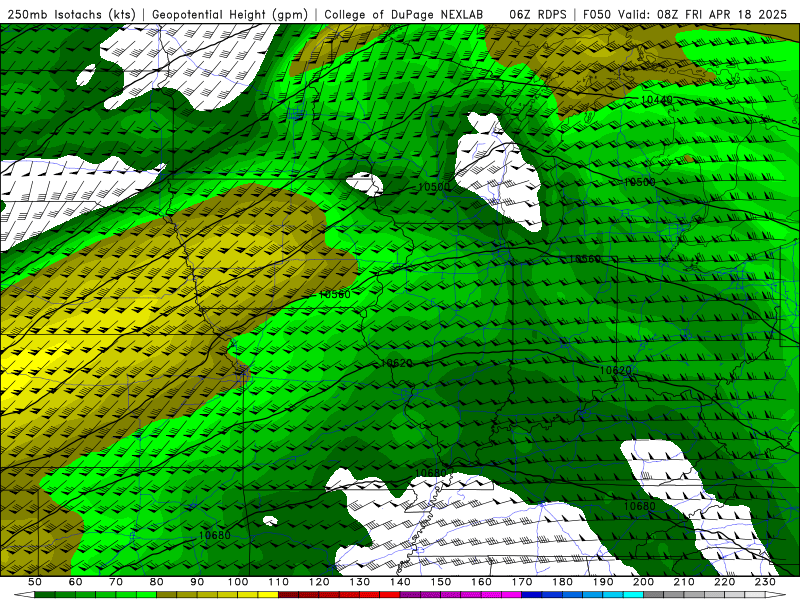Click the bright magenta swatch just before the 170 mark
The width and height of the screenshot is (800, 600).
click(x=512, y=595)
